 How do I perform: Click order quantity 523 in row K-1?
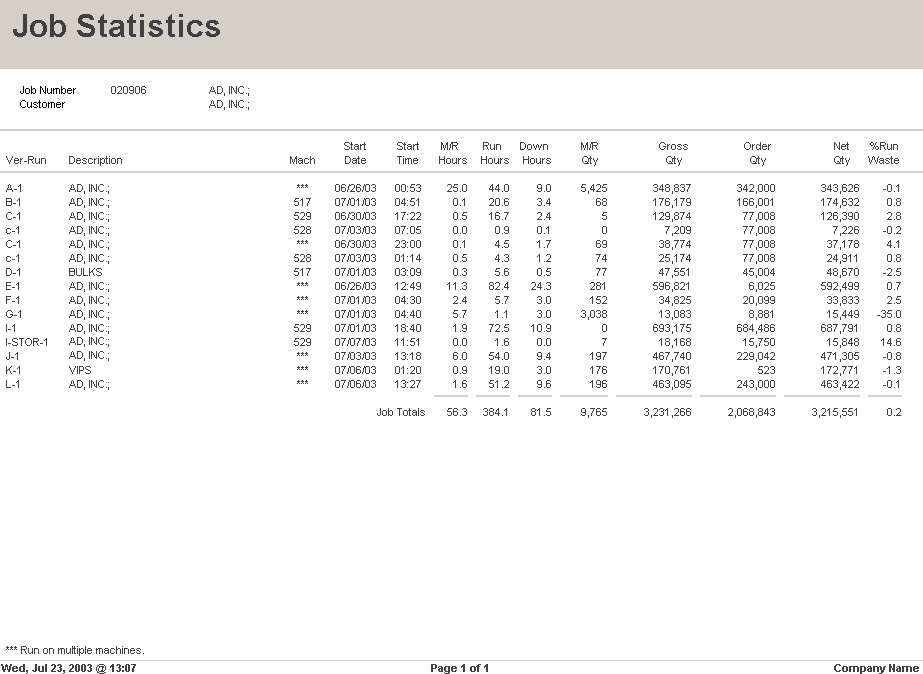[x=766, y=370]
